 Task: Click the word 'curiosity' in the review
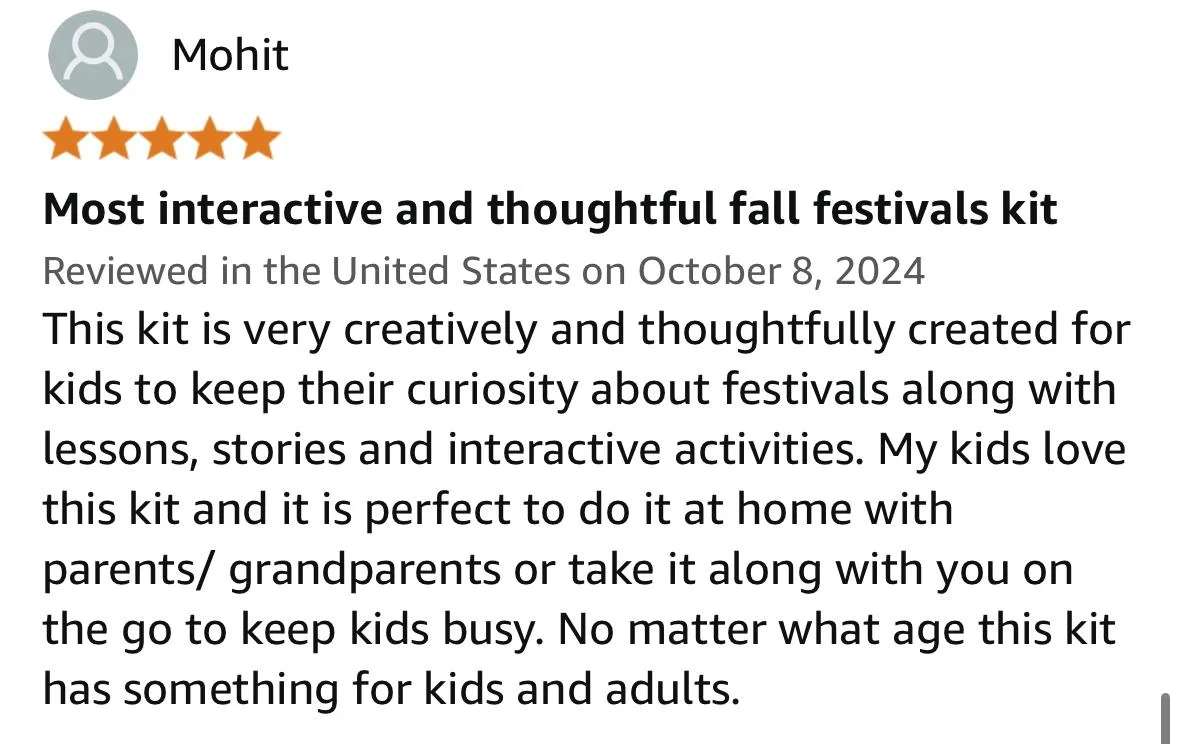pos(492,390)
